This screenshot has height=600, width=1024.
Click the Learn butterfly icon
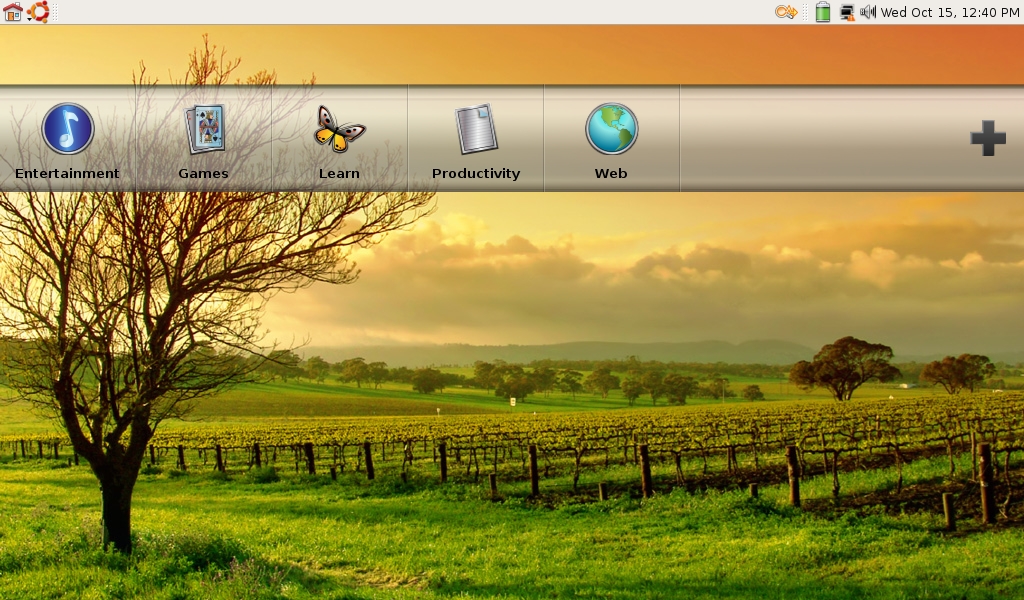[339, 129]
